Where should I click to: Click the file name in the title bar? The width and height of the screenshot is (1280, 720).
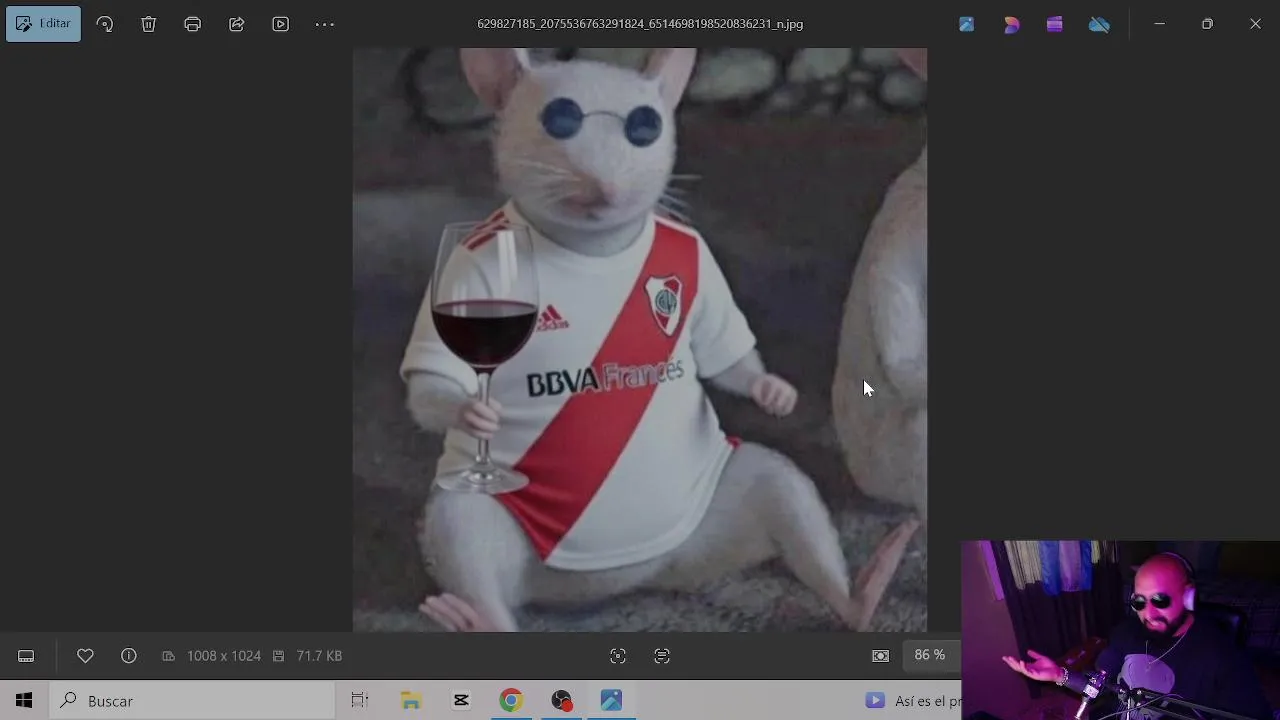640,24
